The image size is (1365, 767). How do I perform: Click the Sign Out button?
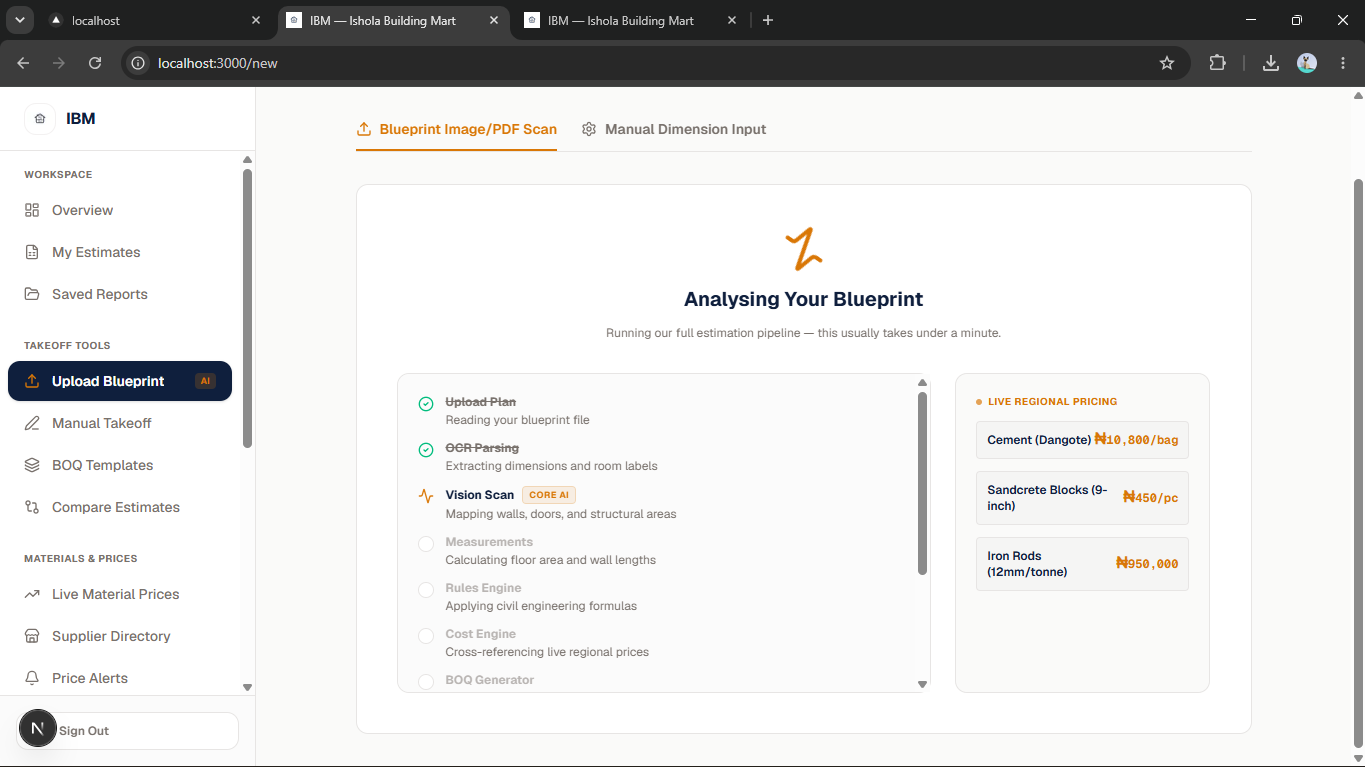127,731
